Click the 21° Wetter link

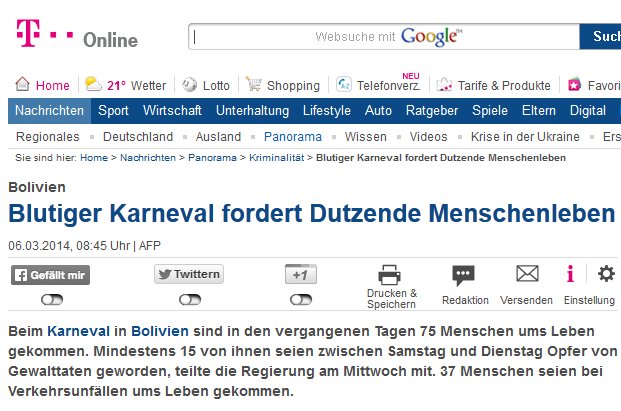pos(136,86)
